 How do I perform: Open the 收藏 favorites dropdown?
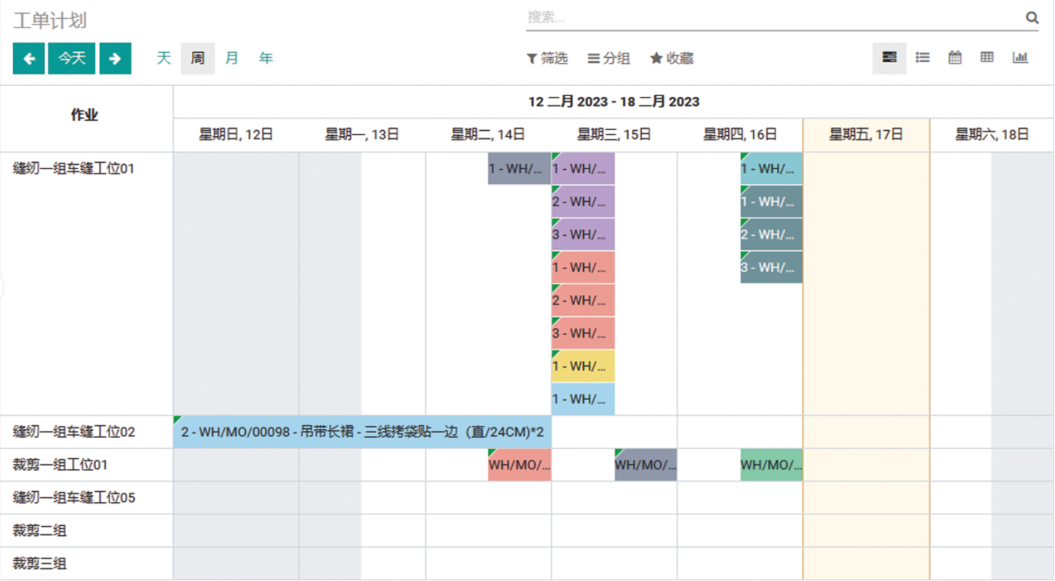pos(671,59)
